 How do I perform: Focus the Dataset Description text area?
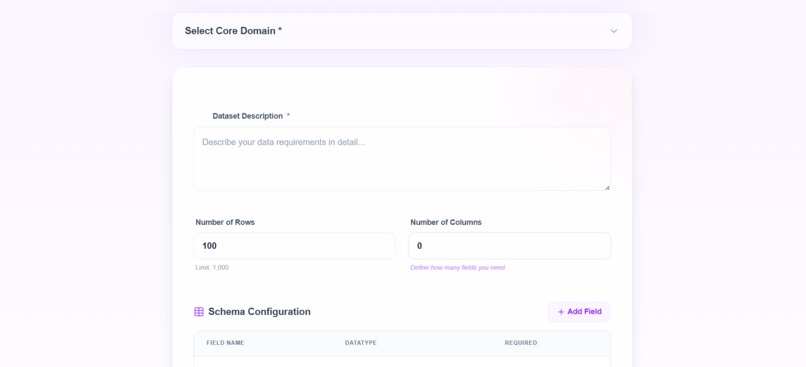[x=402, y=159]
